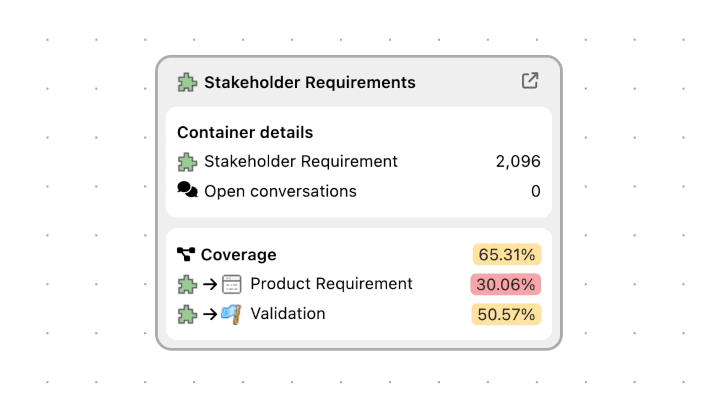Click puzzle icon in Product Requirement coverage row
Viewport: 720px width, 405px height.
[x=187, y=284]
